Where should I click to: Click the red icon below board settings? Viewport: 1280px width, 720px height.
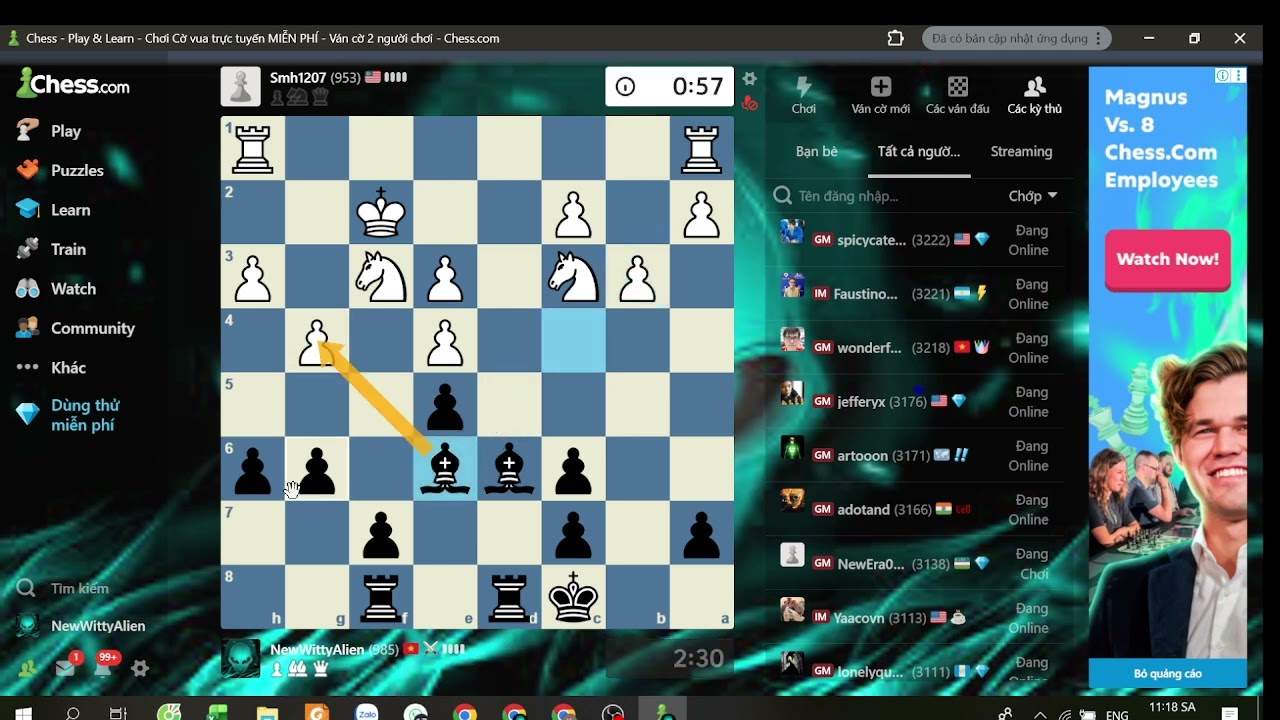tap(750, 102)
